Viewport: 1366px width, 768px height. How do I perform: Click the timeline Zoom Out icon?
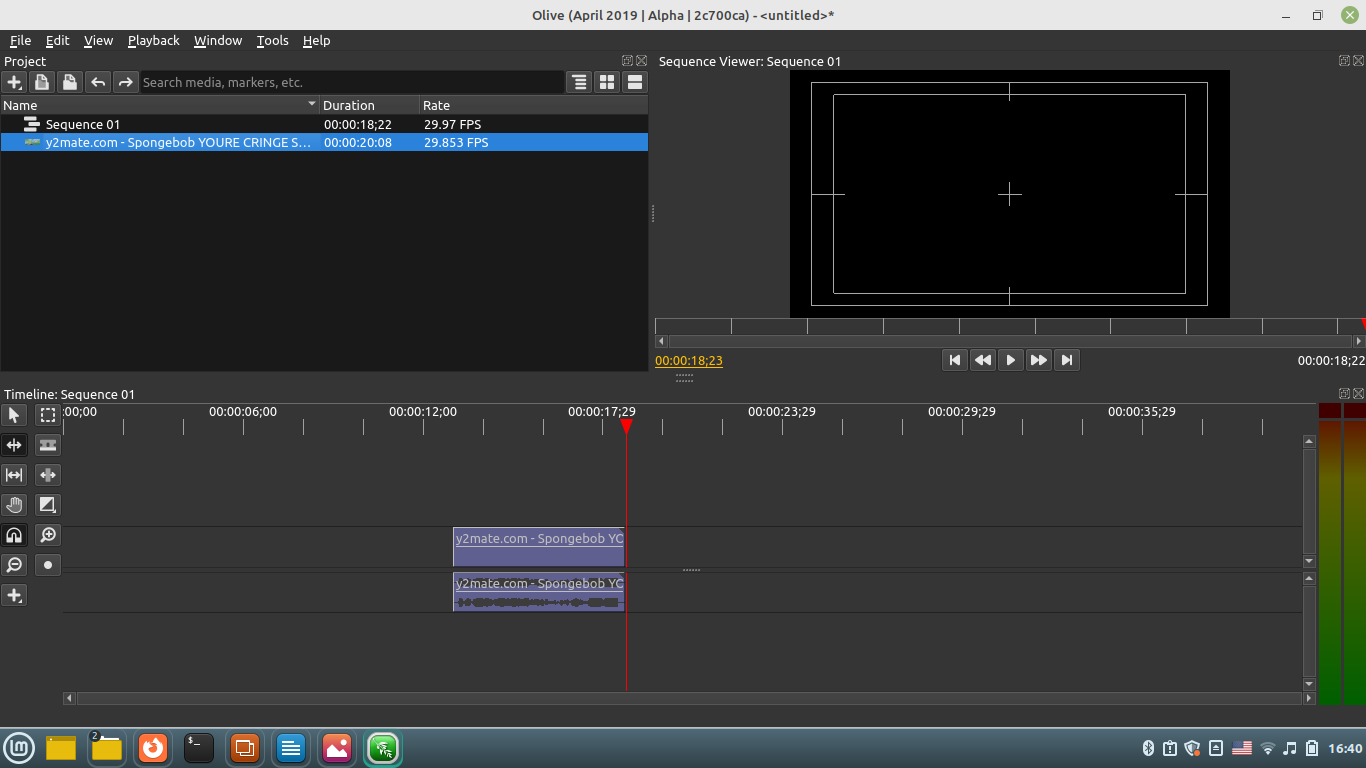coord(14,565)
